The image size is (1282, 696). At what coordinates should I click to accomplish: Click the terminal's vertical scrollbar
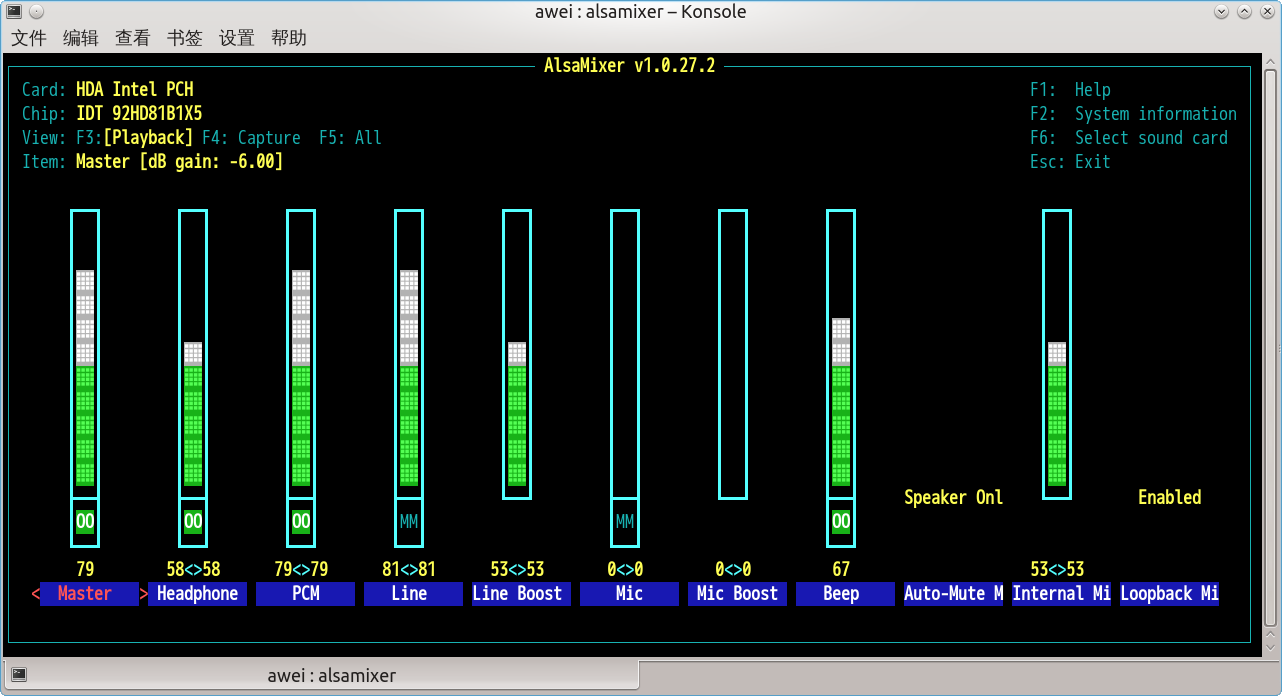click(1271, 350)
